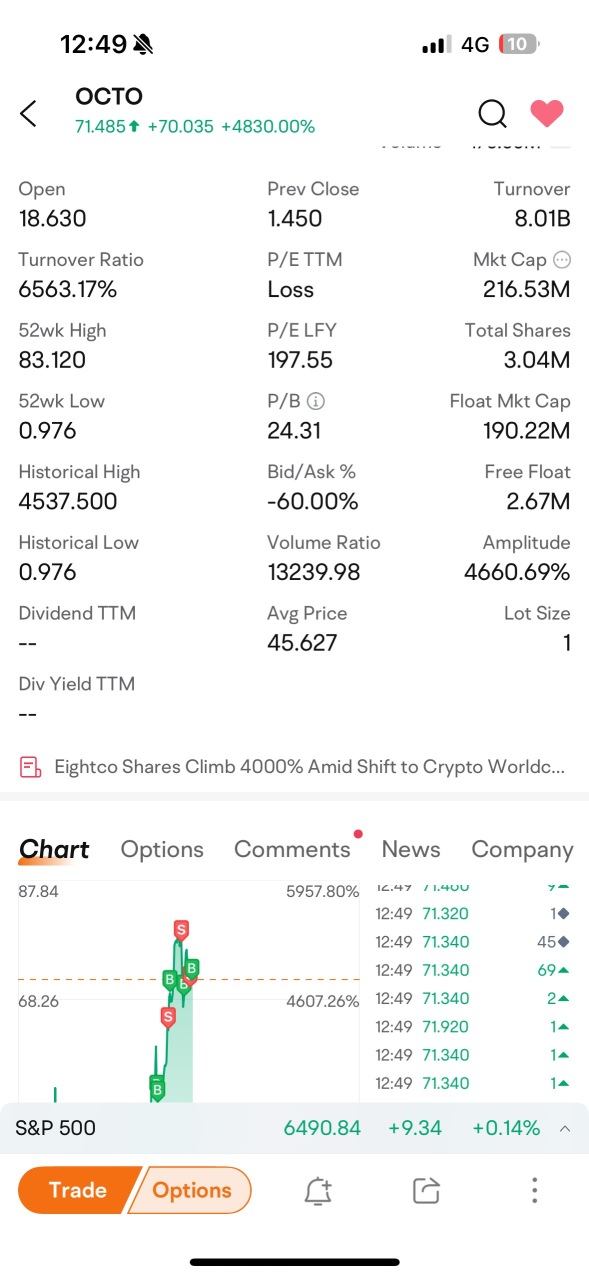Collapse the S&P 500 bar with the chevron
This screenshot has width=589, height=1278.
565,1127
